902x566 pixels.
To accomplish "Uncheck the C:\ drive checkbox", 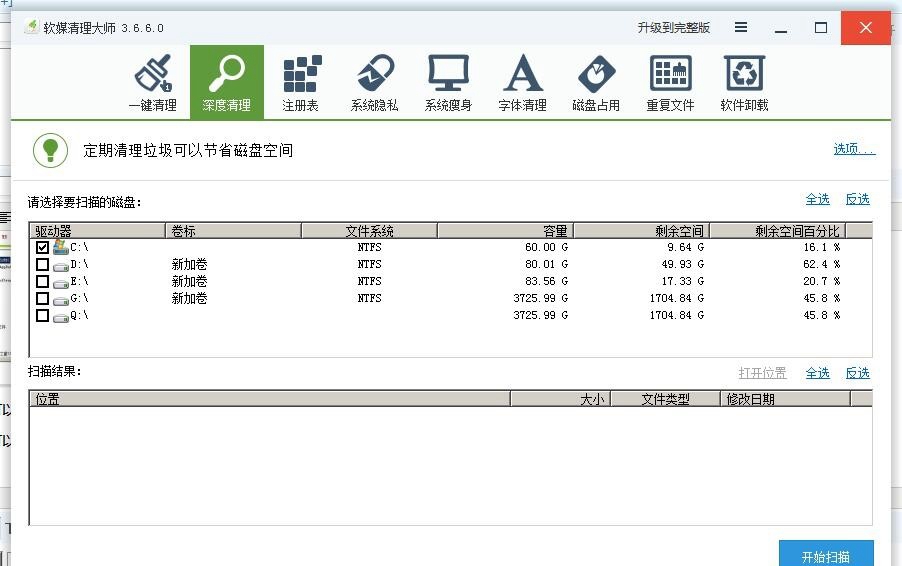I will click(42, 247).
